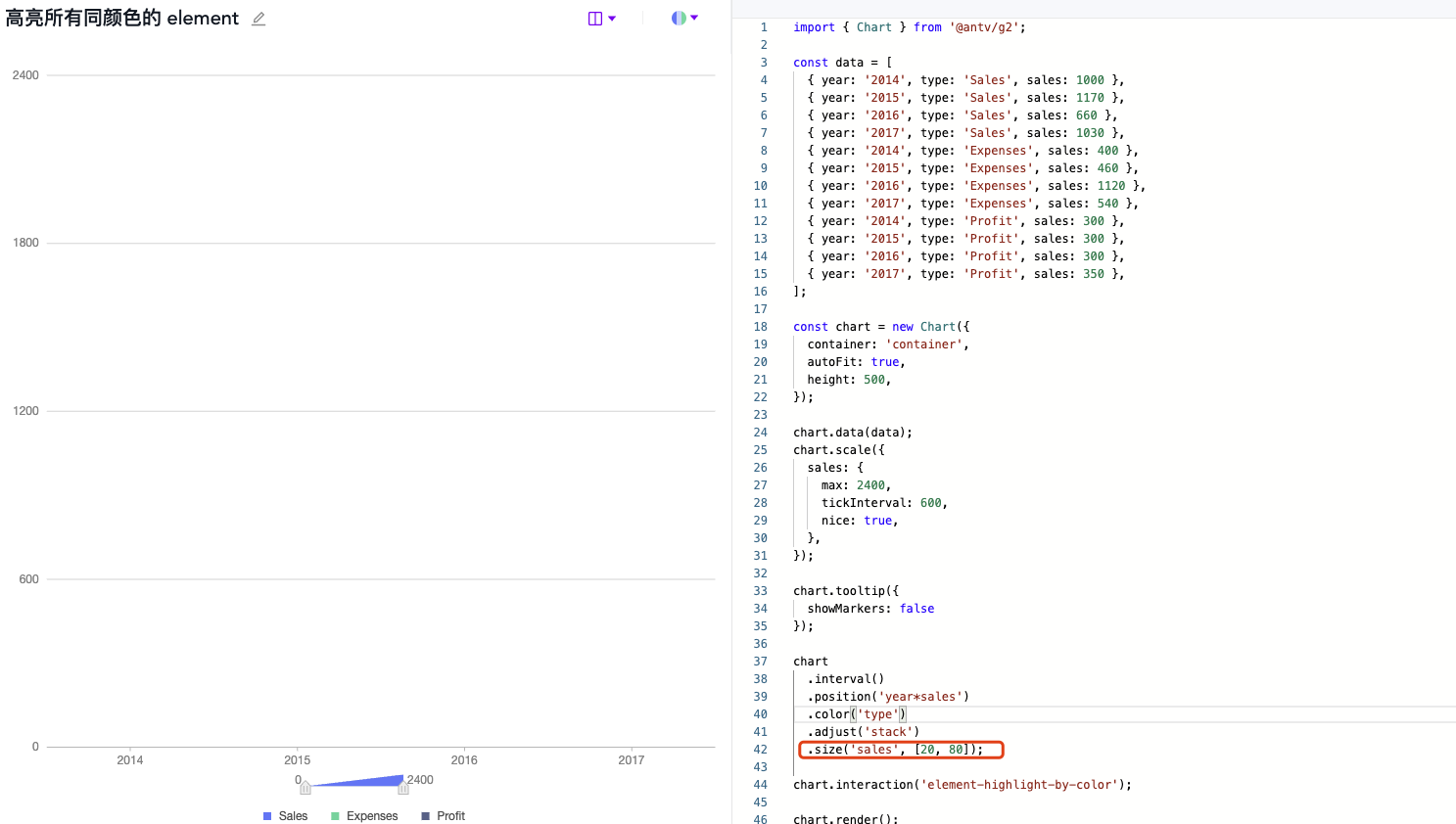1456x824 pixels.
Task: Toggle the Sales series via its legend label
Action: pyautogui.click(x=293, y=816)
